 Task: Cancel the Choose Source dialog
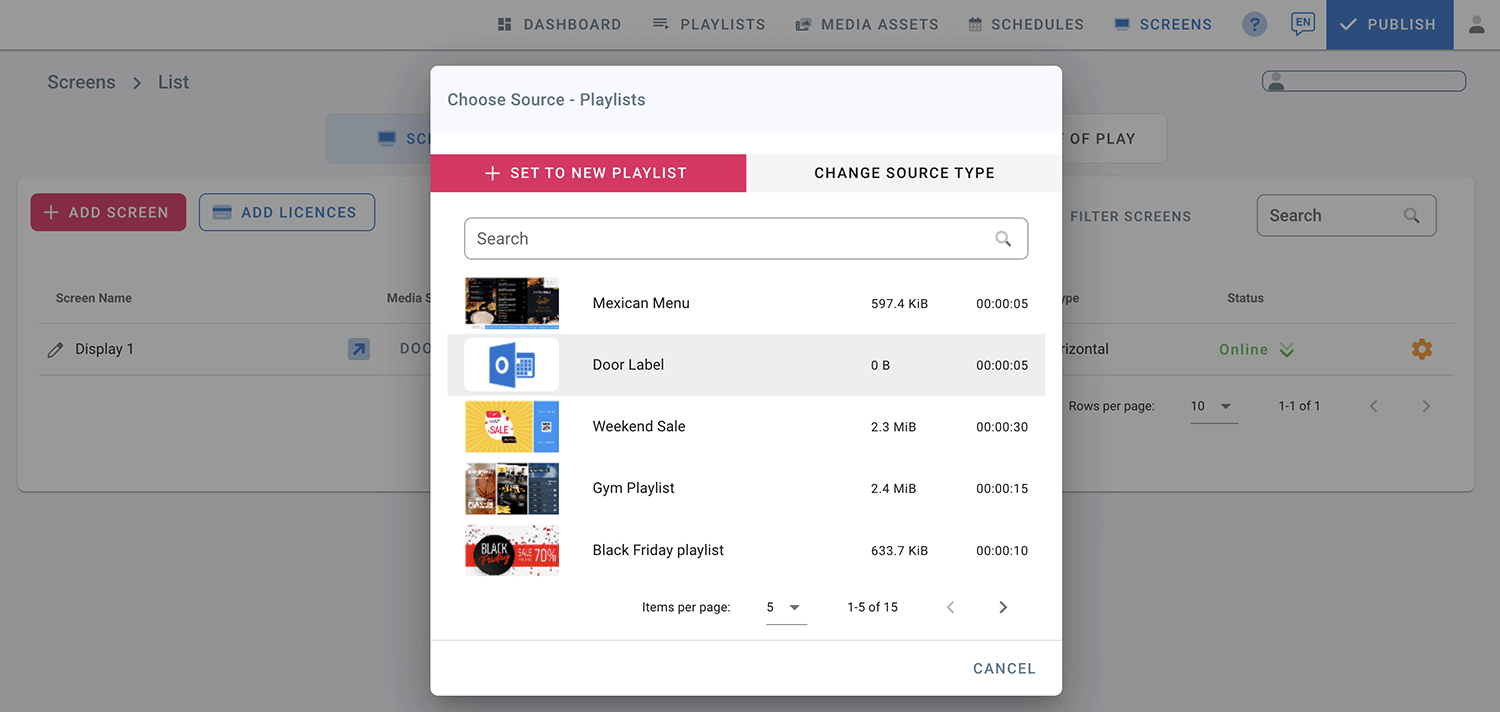click(1004, 668)
